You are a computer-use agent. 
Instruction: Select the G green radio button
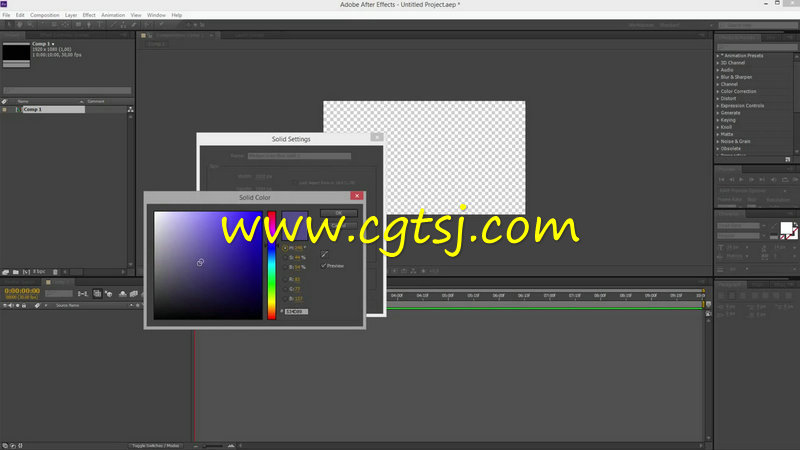pos(285,289)
